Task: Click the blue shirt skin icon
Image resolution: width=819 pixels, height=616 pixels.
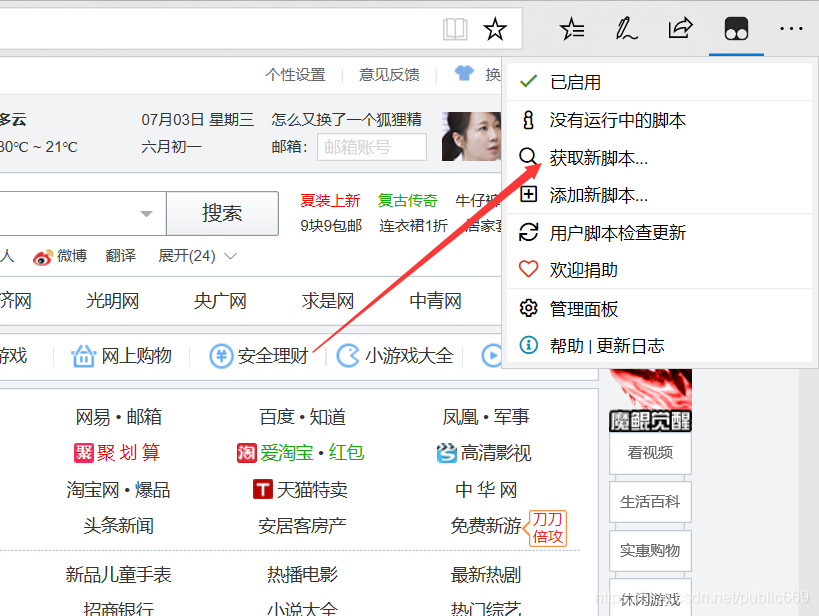Action: pyautogui.click(x=464, y=73)
